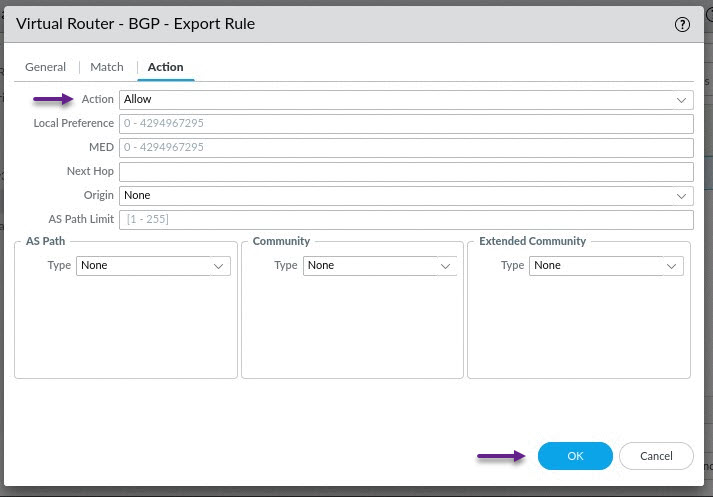Image resolution: width=713 pixels, height=497 pixels.
Task: Switch to the General tab
Action: click(45, 67)
